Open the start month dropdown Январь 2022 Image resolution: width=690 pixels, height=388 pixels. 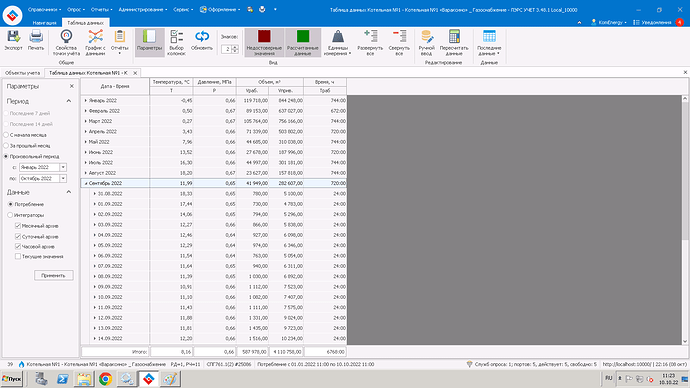(x=63, y=167)
